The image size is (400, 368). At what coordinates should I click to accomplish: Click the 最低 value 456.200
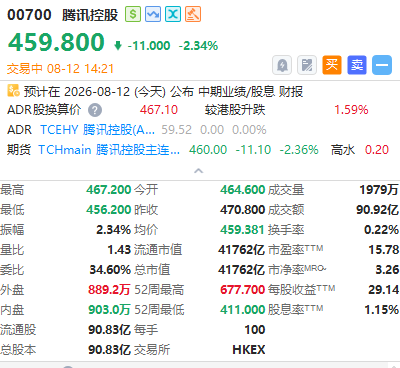point(109,210)
